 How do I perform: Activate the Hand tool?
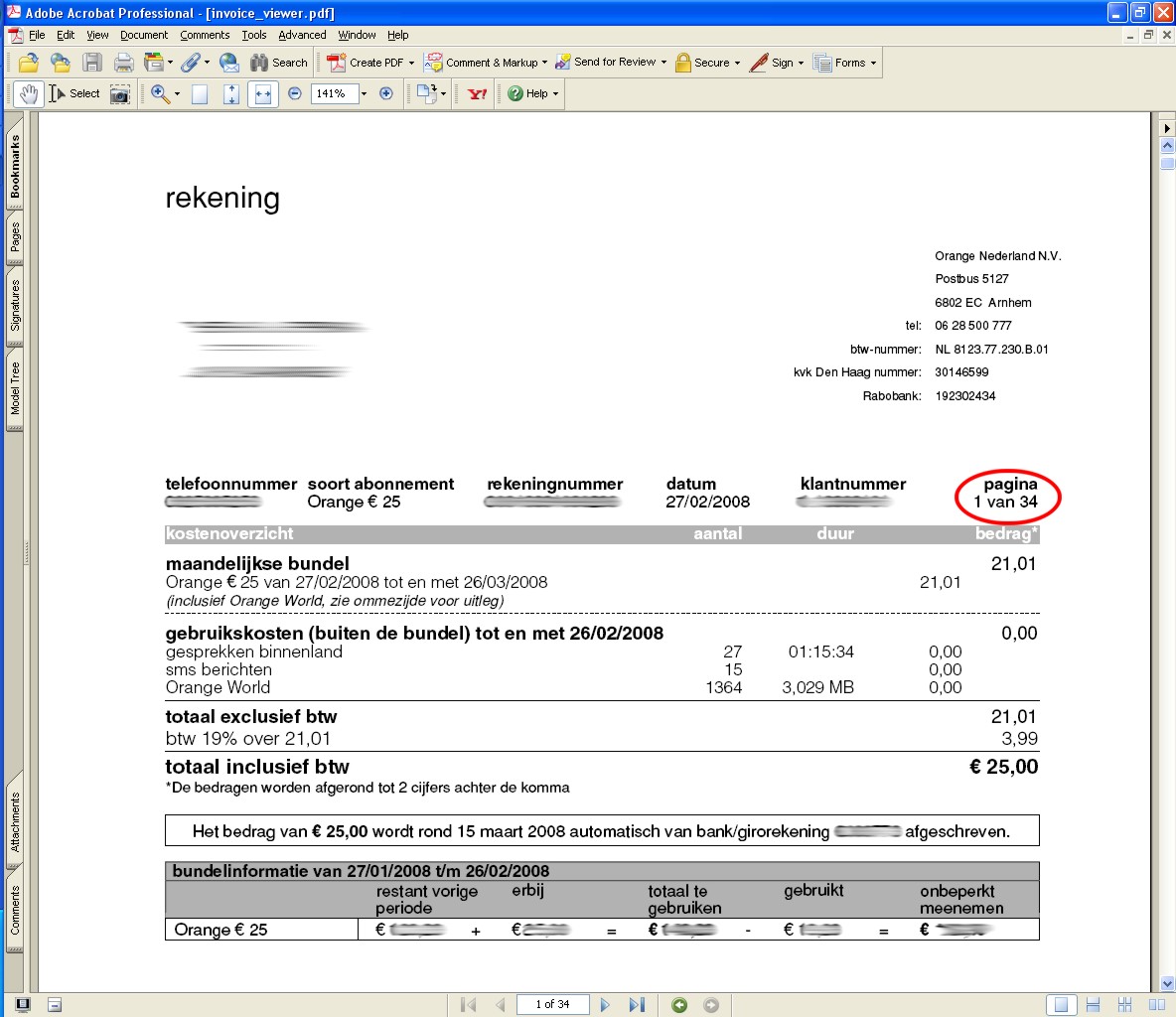point(29,93)
